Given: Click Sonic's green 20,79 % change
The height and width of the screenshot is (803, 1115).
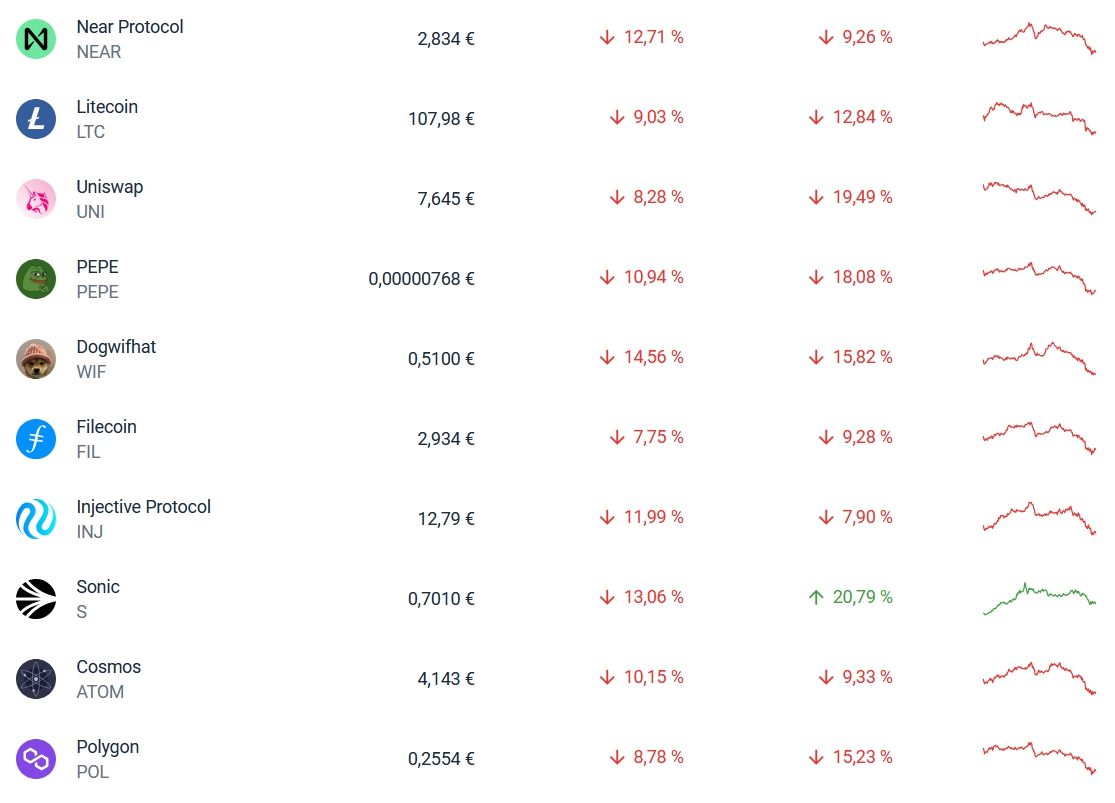Looking at the screenshot, I should 850,597.
